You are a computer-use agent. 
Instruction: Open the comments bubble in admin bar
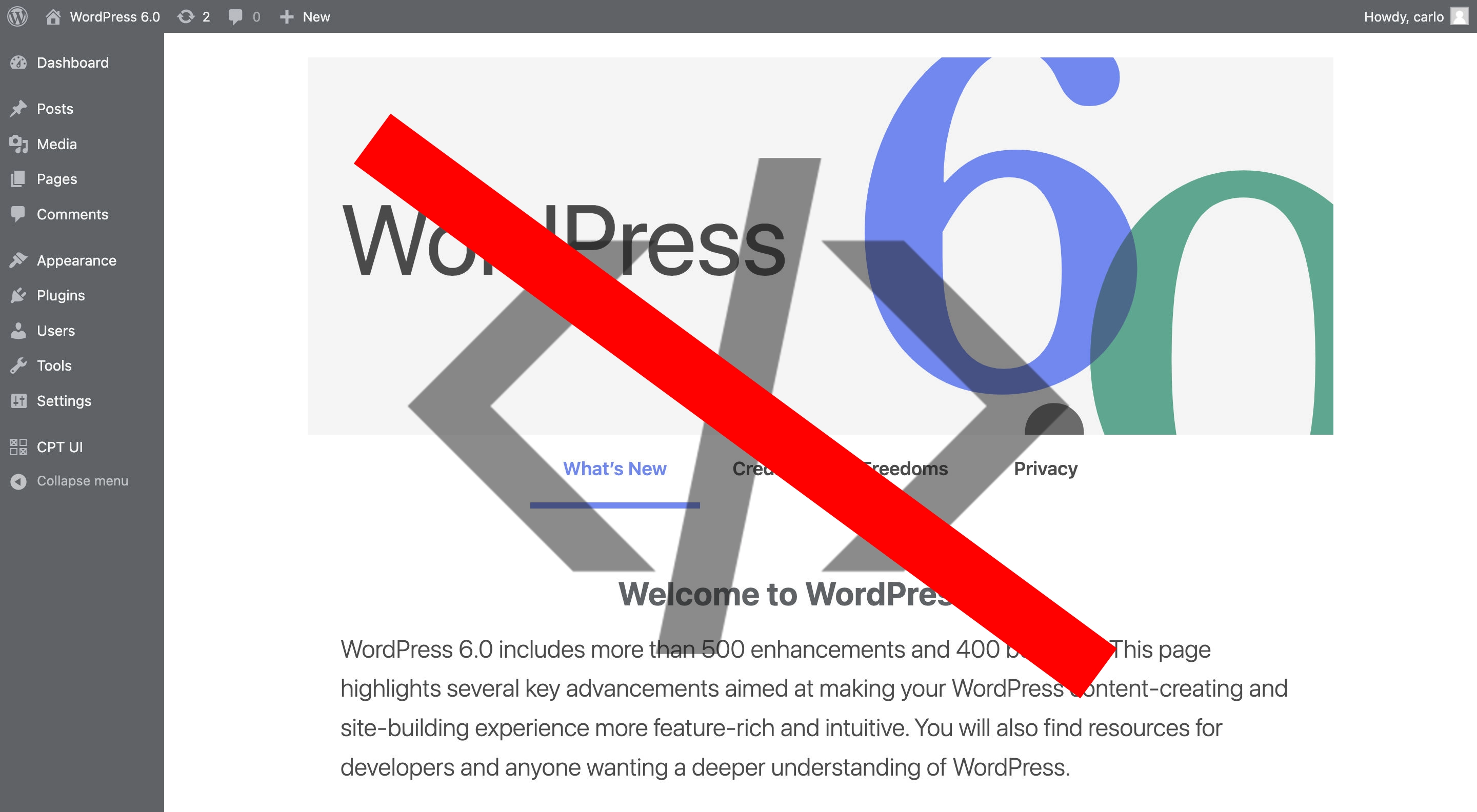235,16
